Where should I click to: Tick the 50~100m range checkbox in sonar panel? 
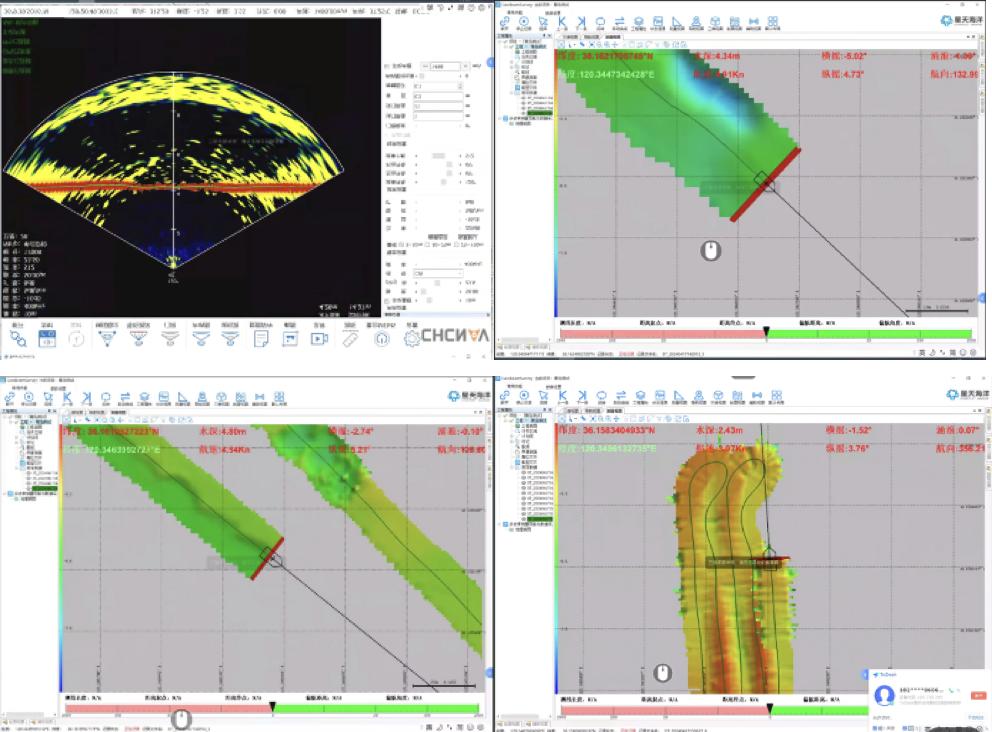point(456,243)
